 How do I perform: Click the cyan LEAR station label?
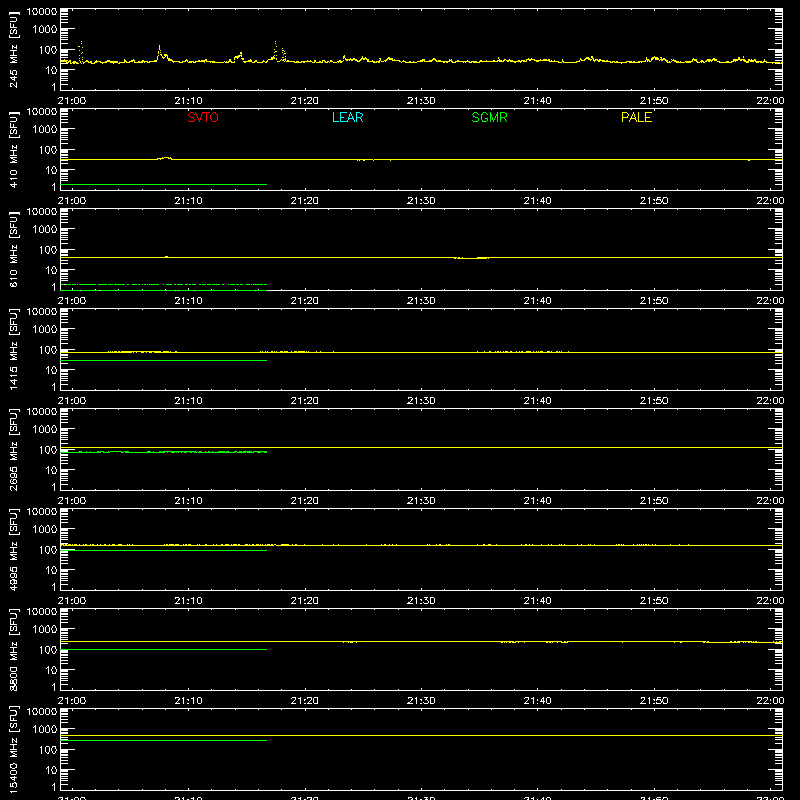click(347, 117)
